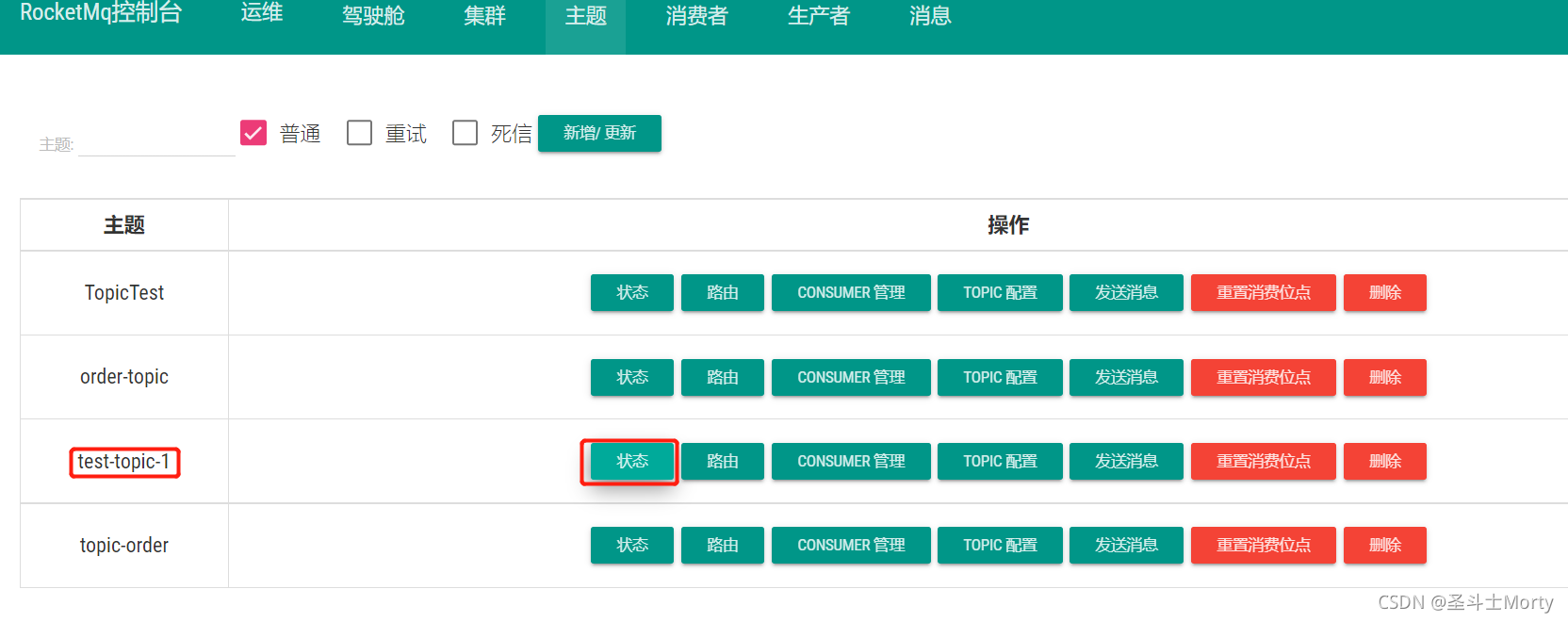
Task: Delete topic-order with 删除 button
Action: click(x=1385, y=545)
